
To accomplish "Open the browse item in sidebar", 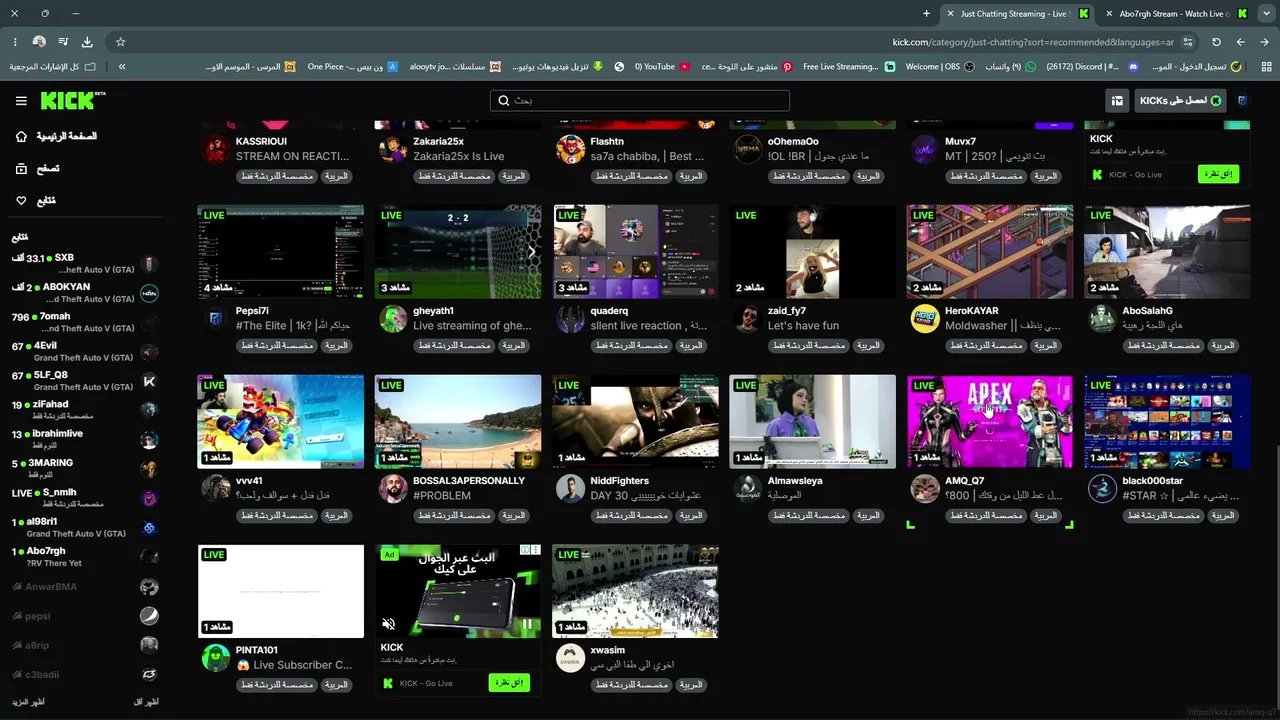I will 40,169.
